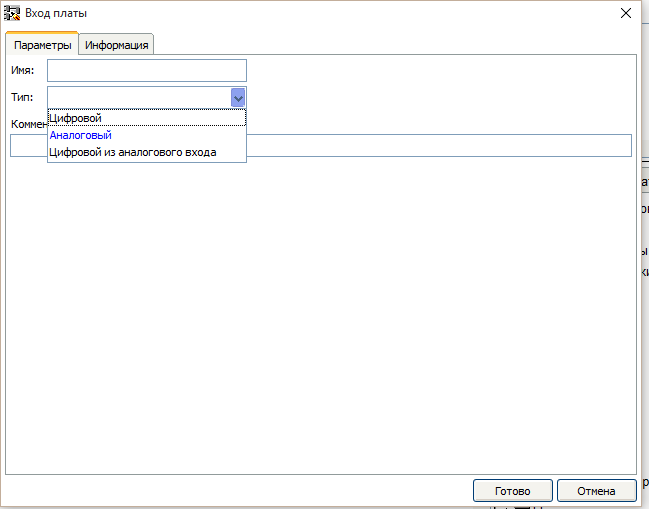Pick Цифровой из аналогового входа option
This screenshot has height=509, width=649.
tap(147, 152)
